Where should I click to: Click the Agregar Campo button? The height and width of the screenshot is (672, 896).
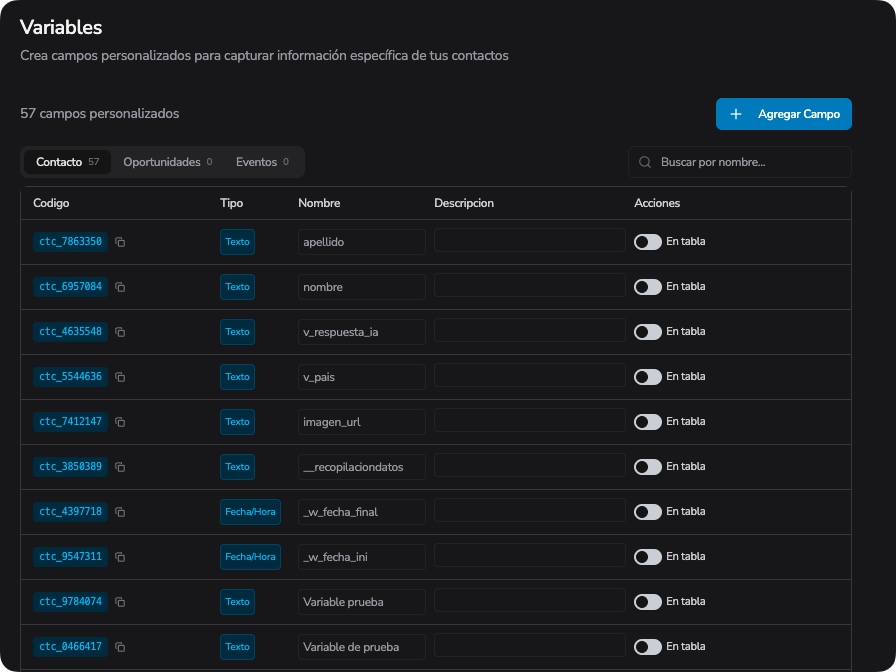point(783,114)
